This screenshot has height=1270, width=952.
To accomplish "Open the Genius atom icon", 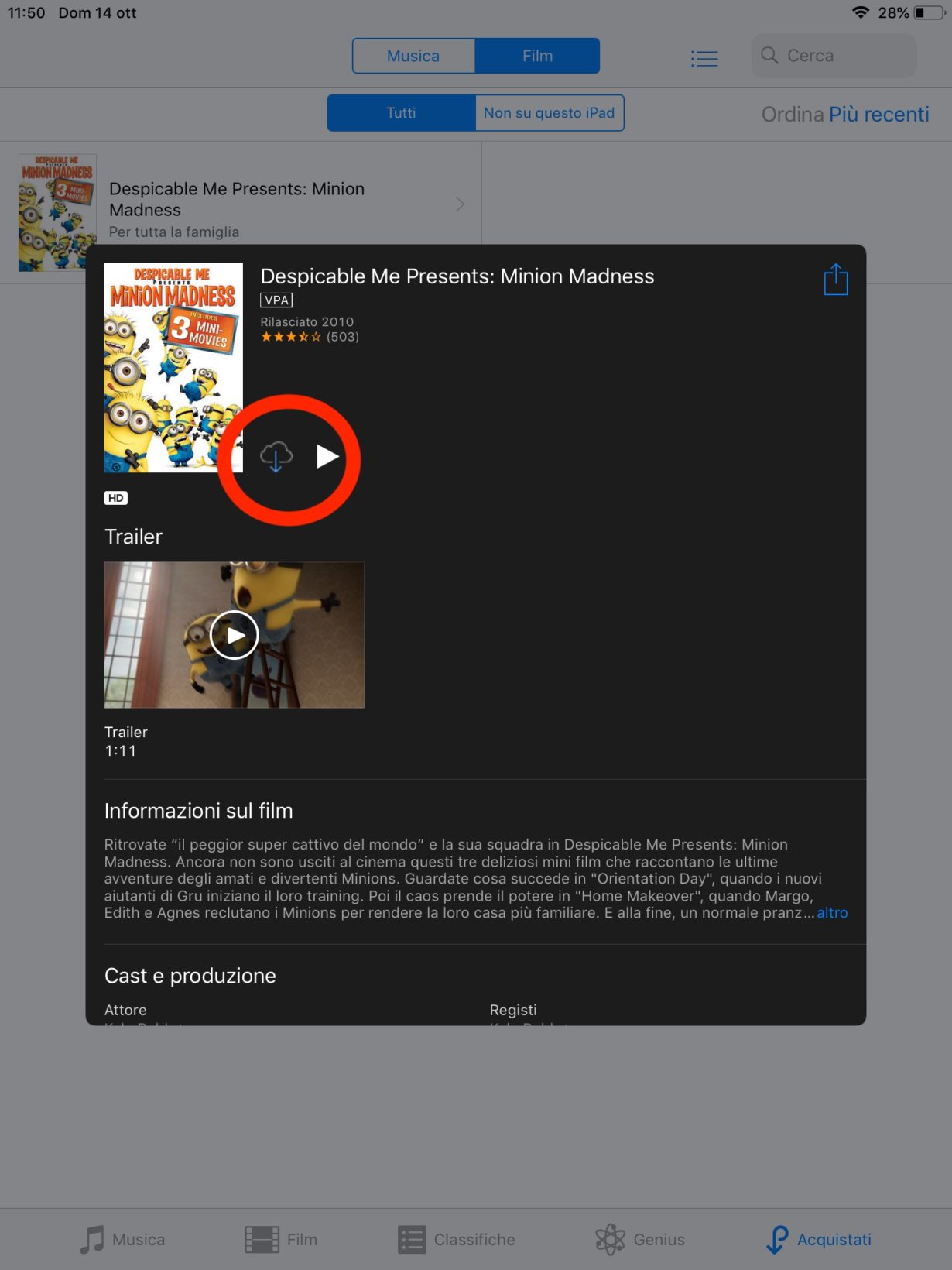I will (x=611, y=1239).
